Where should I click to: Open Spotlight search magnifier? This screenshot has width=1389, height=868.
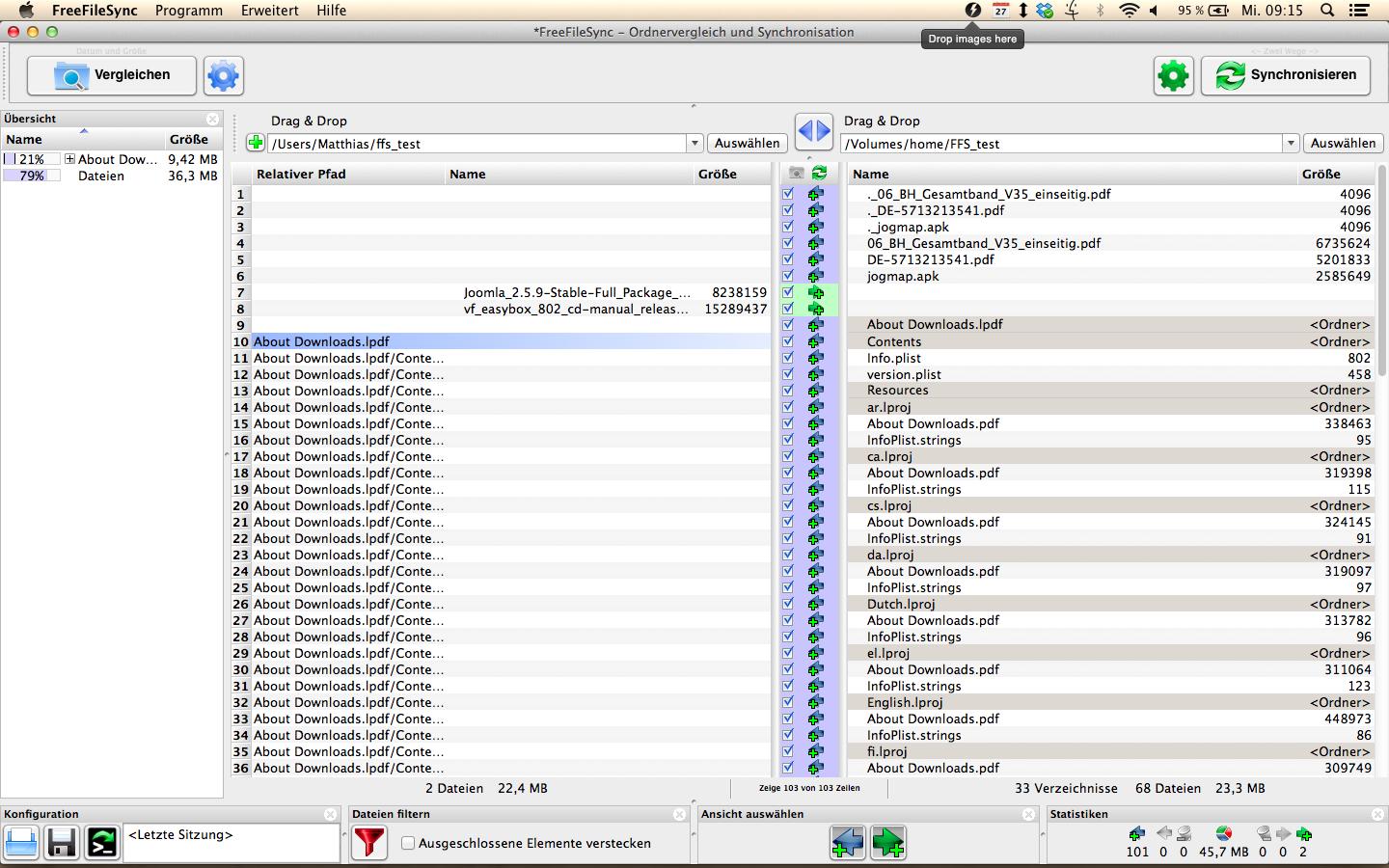1327,11
